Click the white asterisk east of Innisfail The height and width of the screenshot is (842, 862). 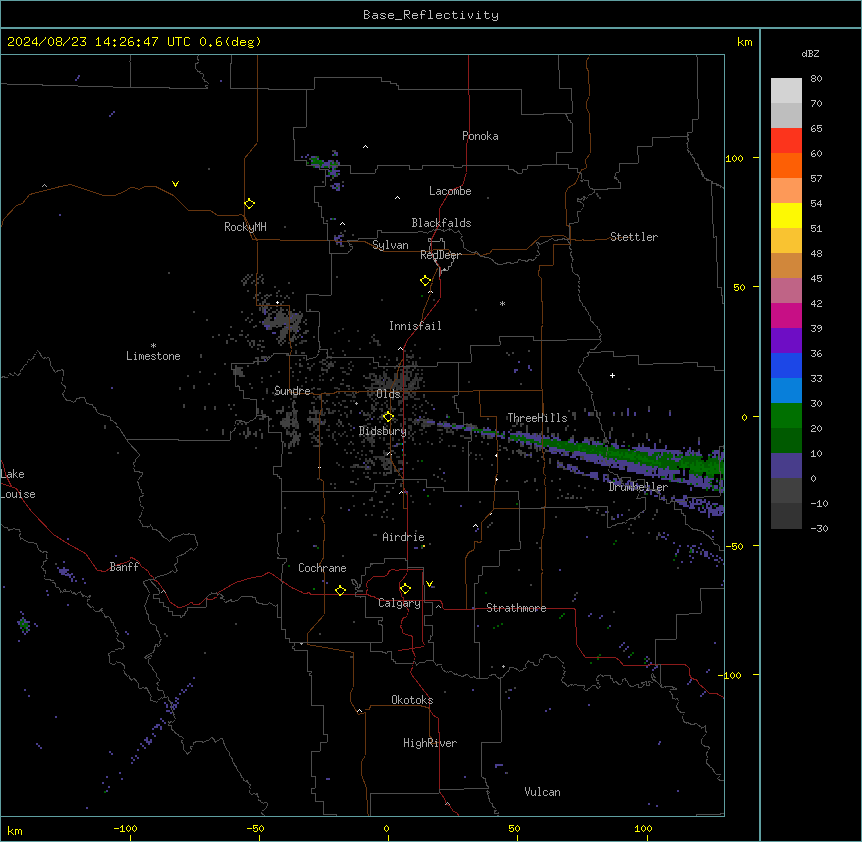click(502, 303)
